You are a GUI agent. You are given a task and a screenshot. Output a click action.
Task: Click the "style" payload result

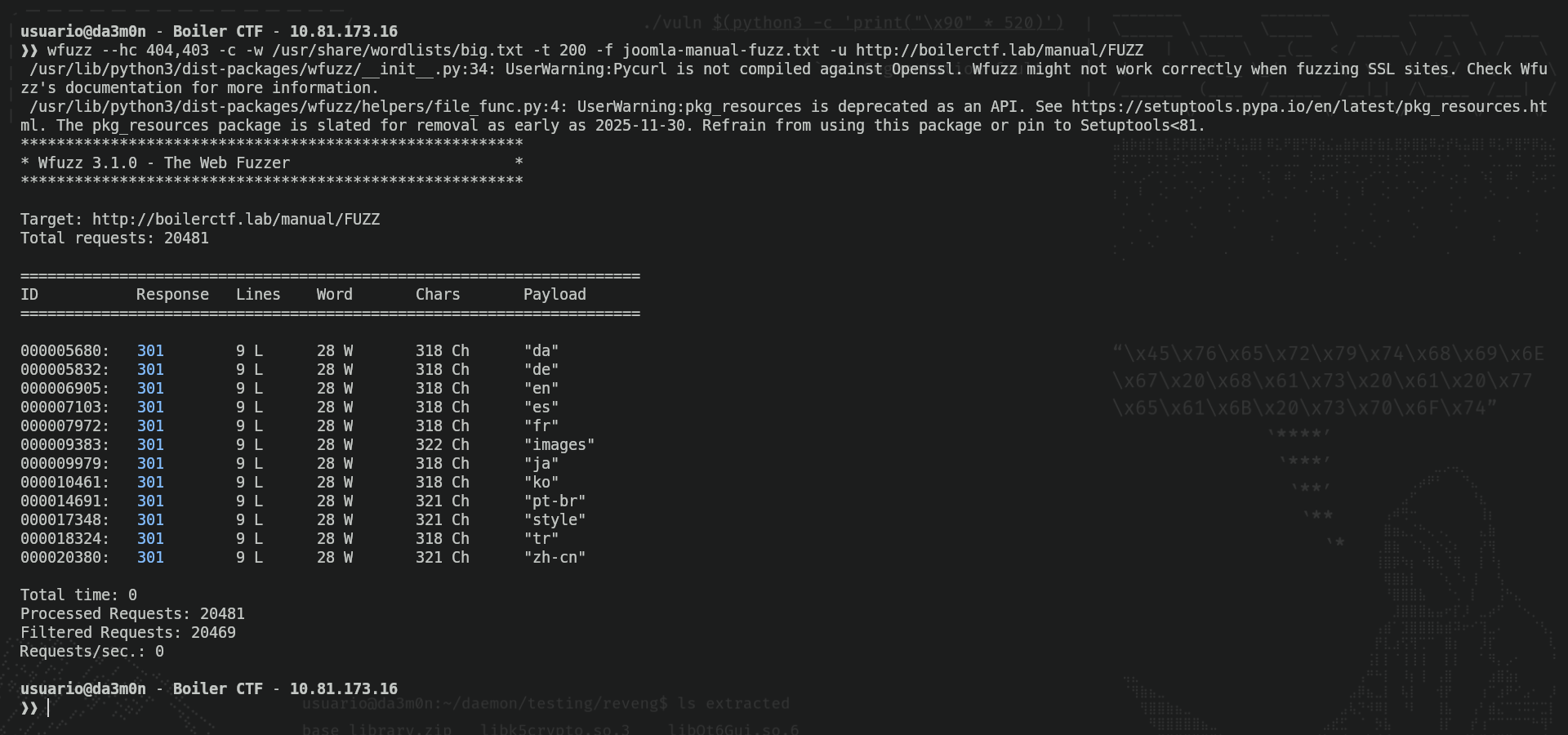555,520
